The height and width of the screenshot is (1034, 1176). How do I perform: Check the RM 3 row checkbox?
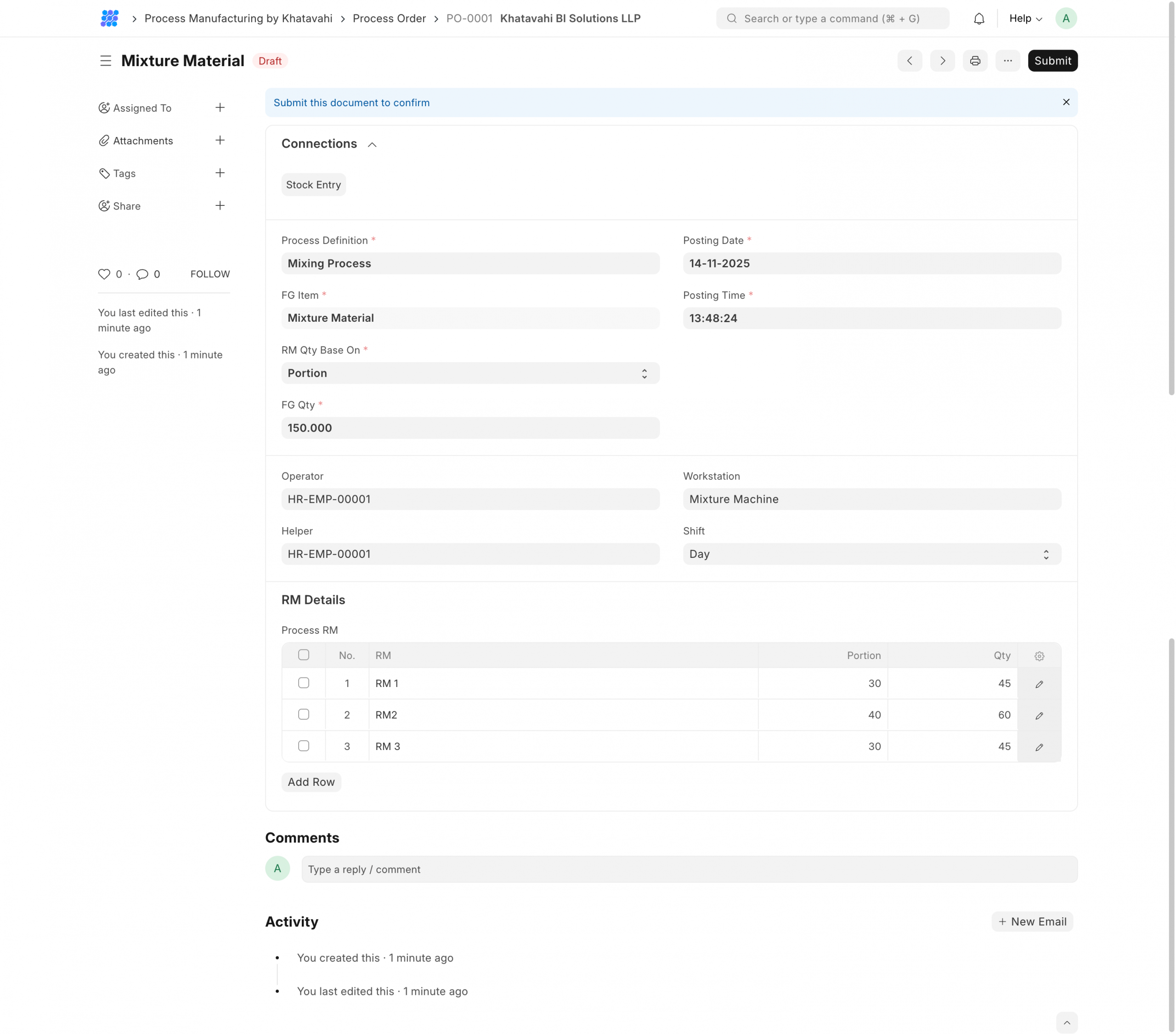click(303, 745)
